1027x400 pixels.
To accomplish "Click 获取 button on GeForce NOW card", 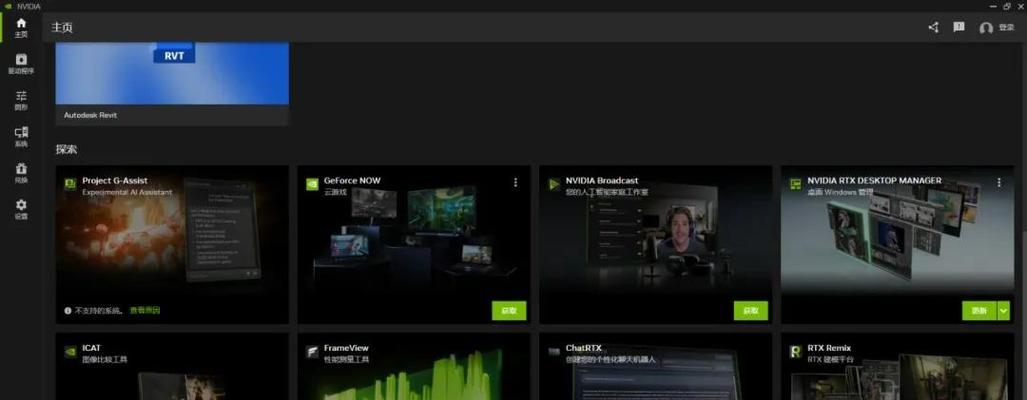I will click(509, 311).
